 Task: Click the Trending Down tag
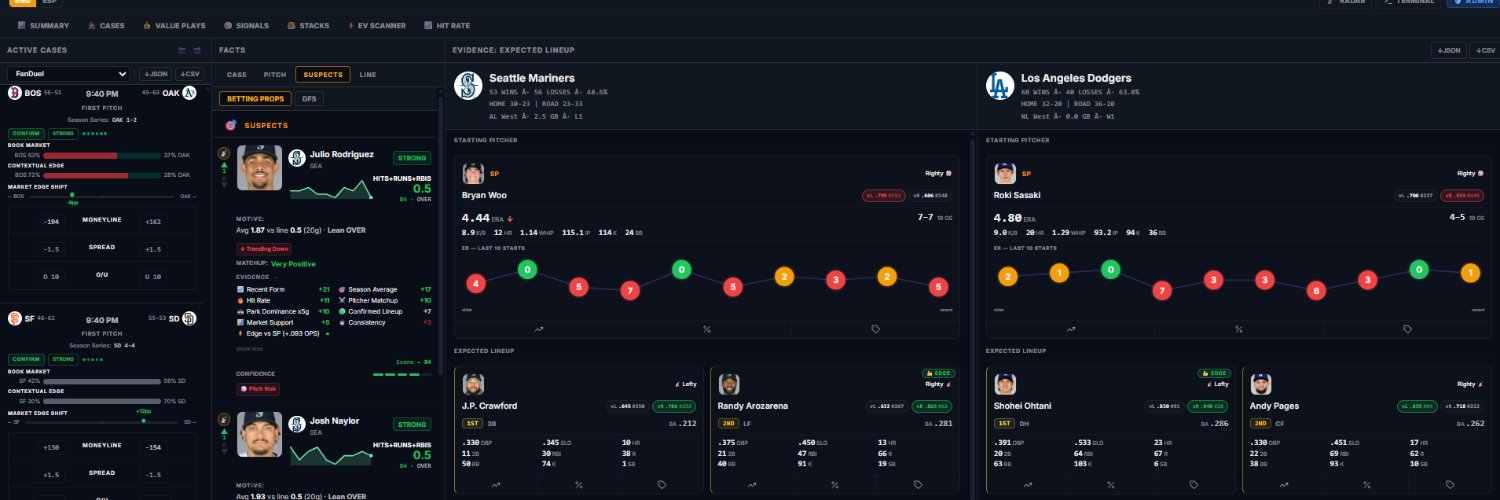[264, 248]
